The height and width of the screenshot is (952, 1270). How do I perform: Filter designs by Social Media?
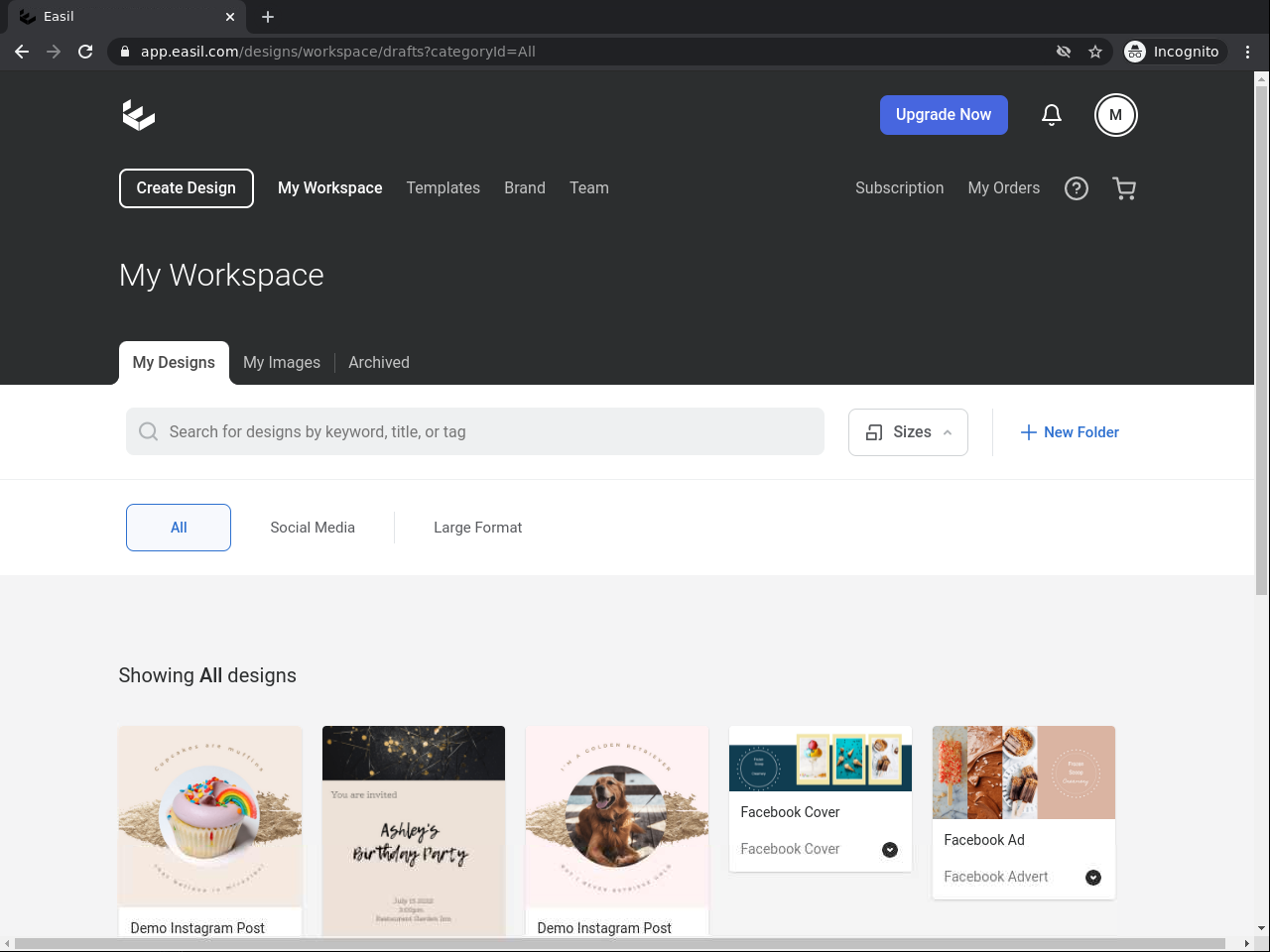pyautogui.click(x=313, y=528)
